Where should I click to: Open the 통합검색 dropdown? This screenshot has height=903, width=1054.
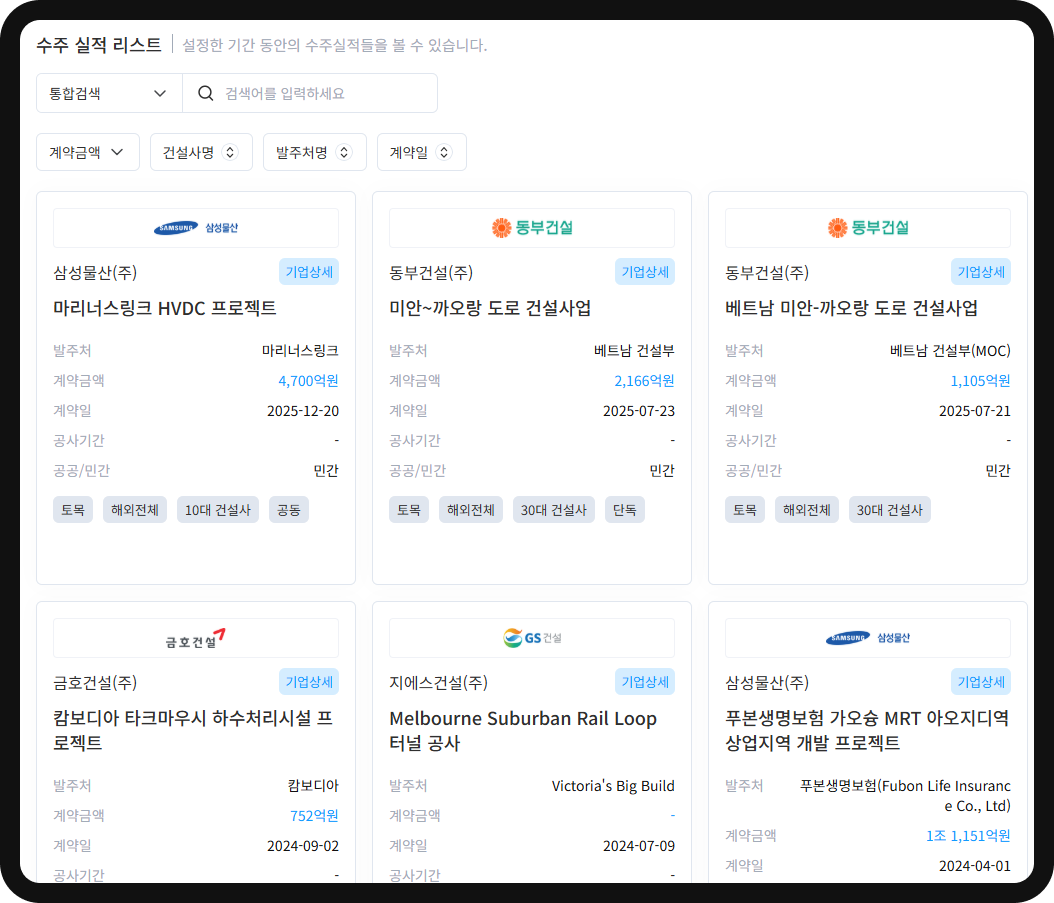109,93
